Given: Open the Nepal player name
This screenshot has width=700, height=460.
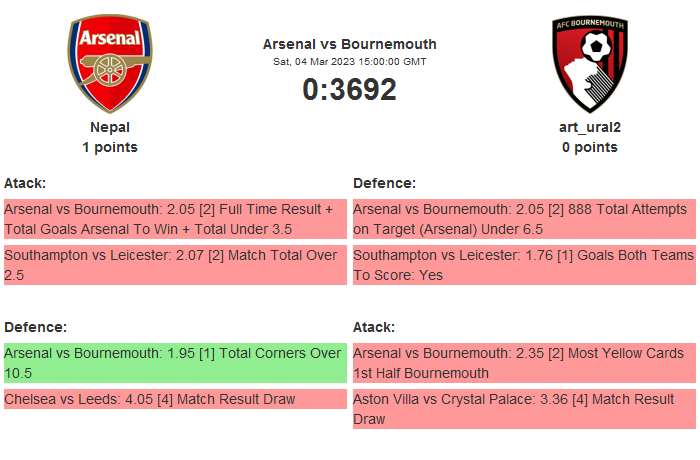Looking at the screenshot, I should 110,127.
